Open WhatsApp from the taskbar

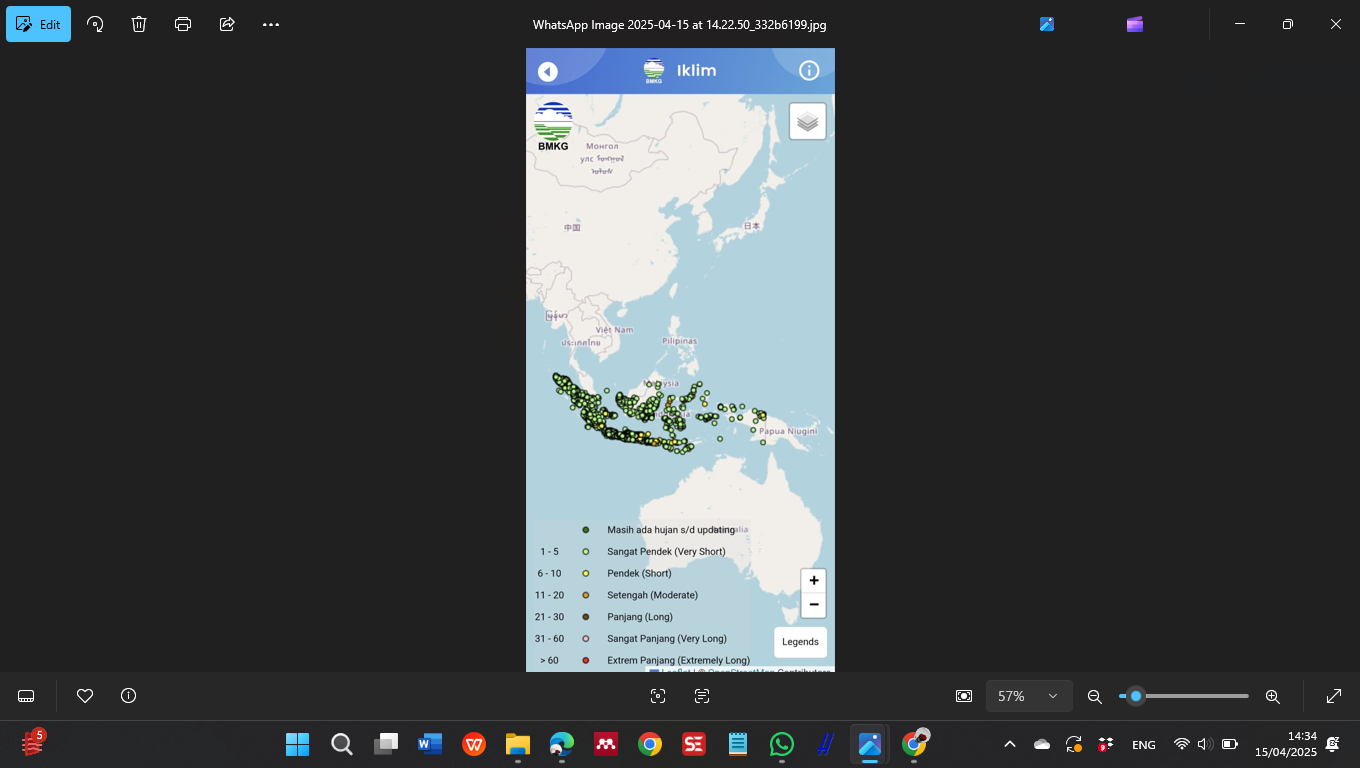click(x=782, y=744)
